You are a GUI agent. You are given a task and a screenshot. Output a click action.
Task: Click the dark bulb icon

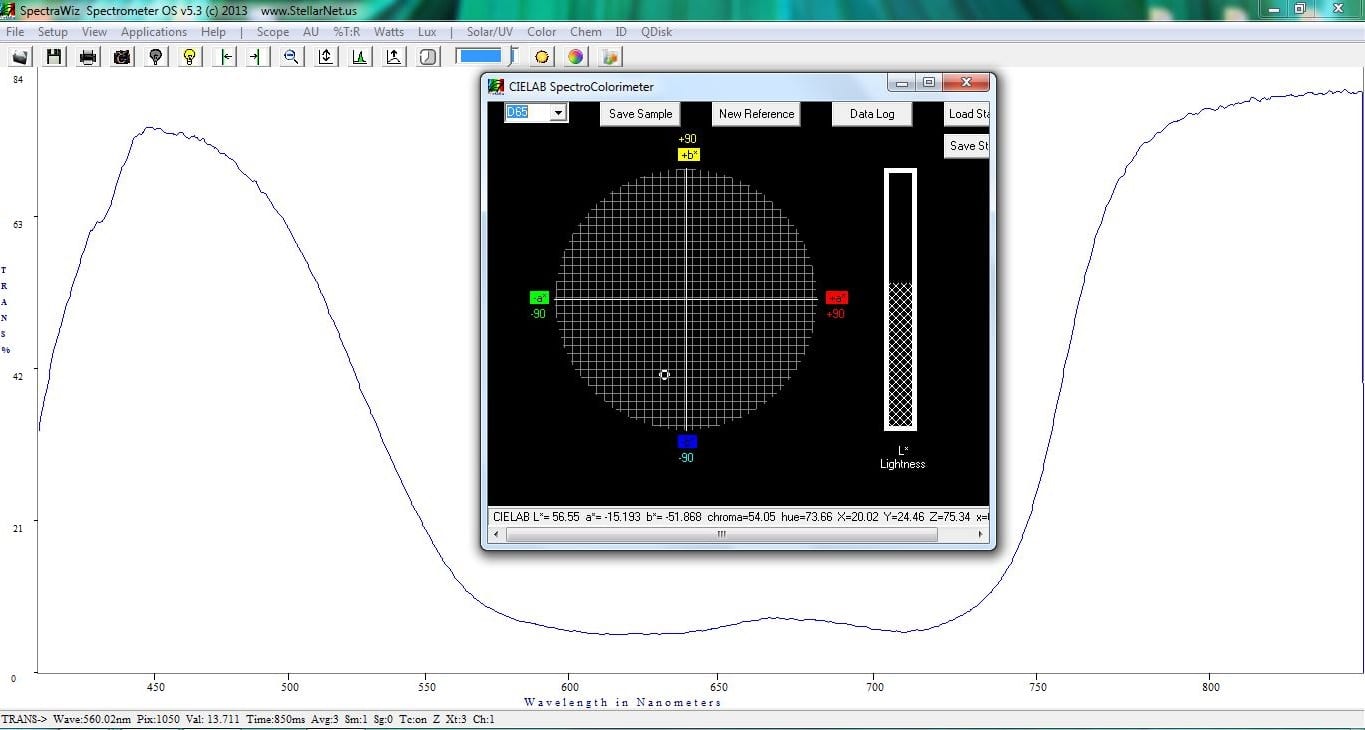click(156, 57)
